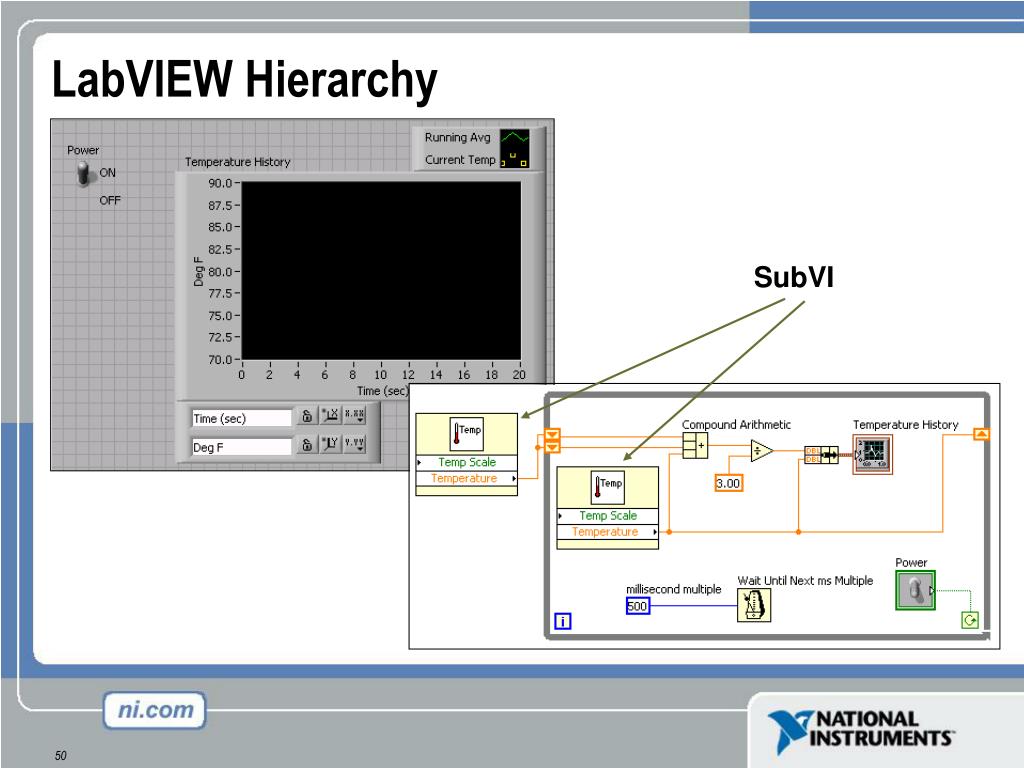Select the Temp subVI icon outside the loop
Image resolution: width=1024 pixels, height=768 pixels.
[466, 434]
